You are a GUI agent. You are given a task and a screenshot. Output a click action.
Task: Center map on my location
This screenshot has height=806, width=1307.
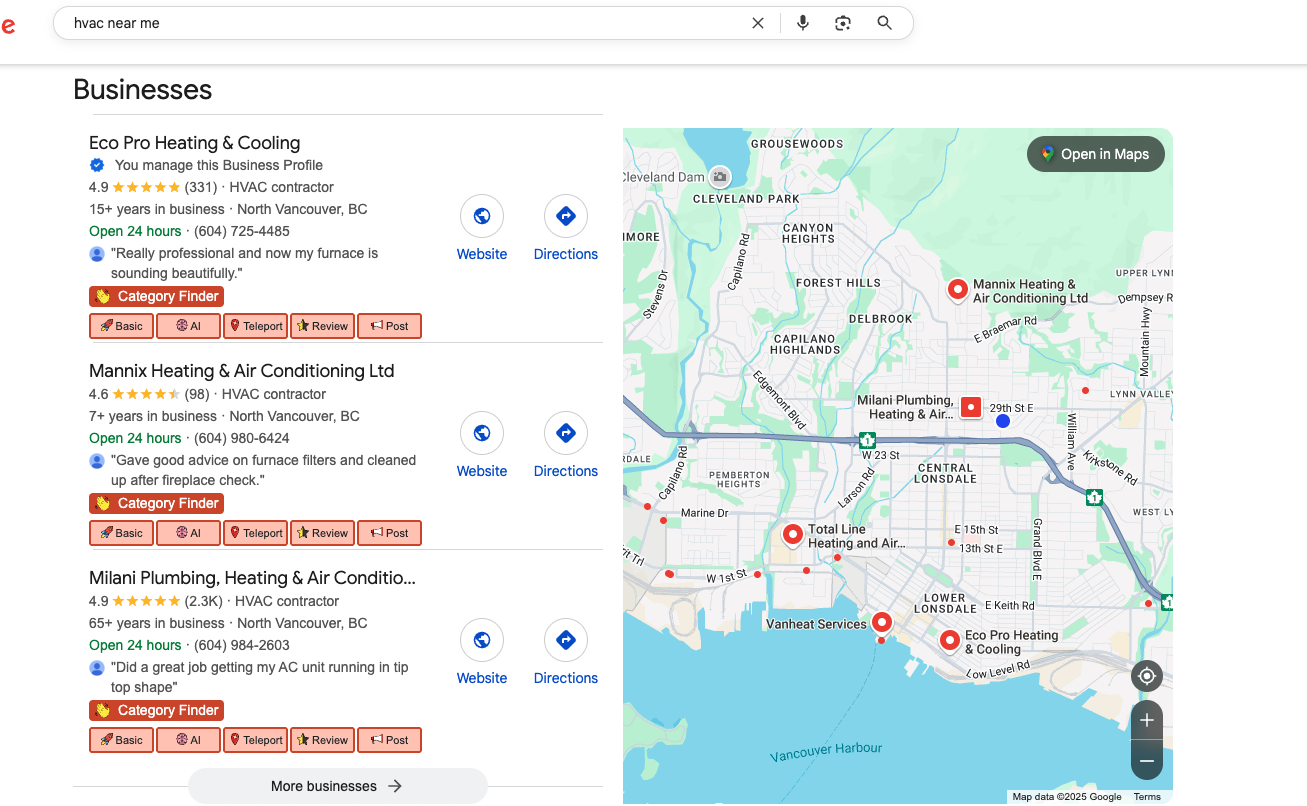pyautogui.click(x=1147, y=677)
